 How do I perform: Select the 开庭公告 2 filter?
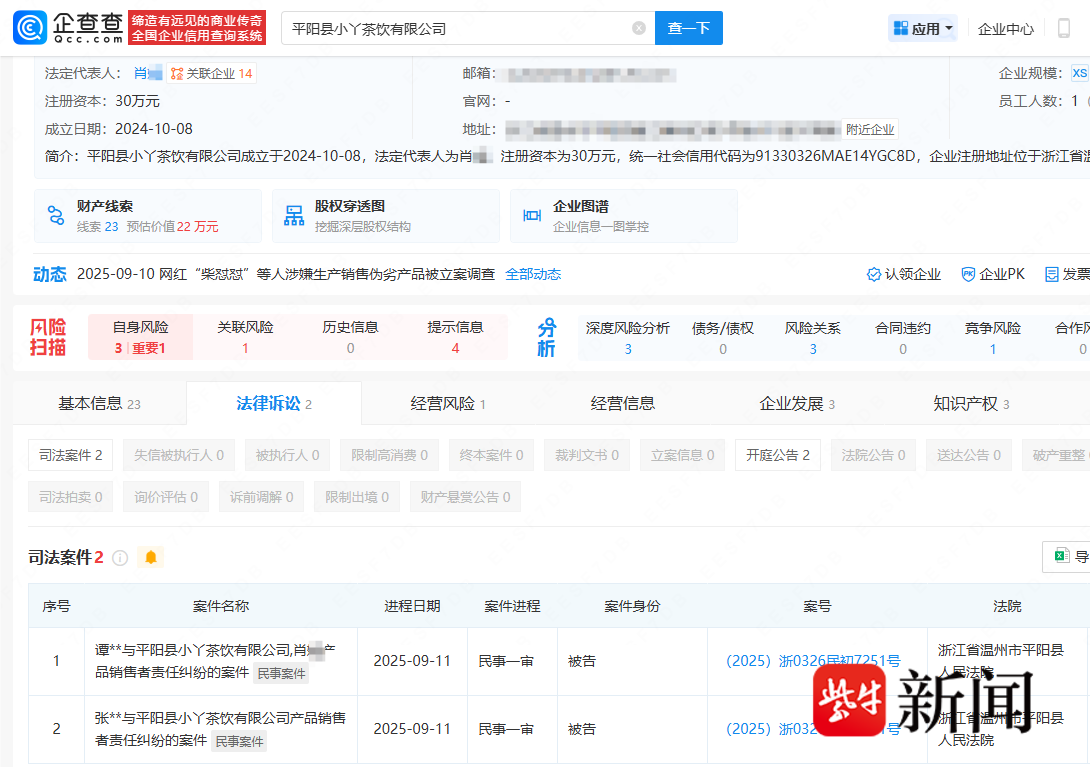tap(778, 455)
